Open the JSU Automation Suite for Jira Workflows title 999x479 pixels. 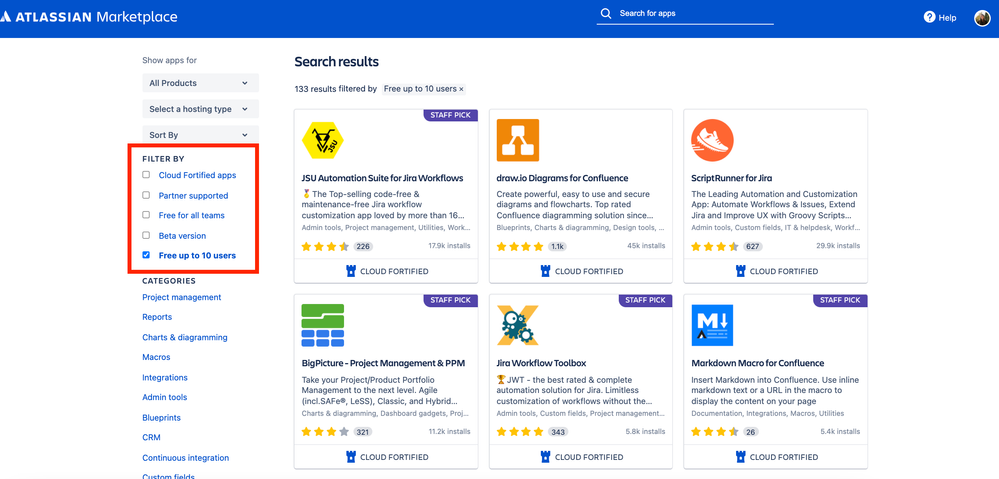tap(382, 178)
